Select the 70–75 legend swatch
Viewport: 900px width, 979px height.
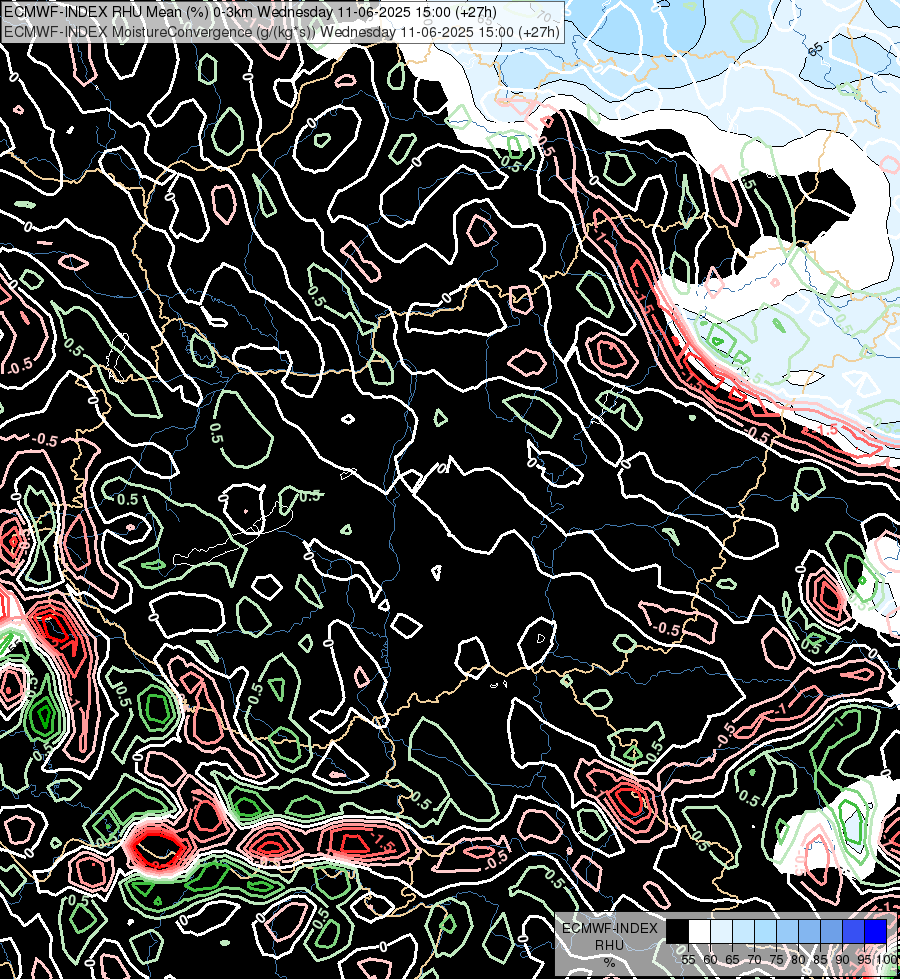(765, 931)
